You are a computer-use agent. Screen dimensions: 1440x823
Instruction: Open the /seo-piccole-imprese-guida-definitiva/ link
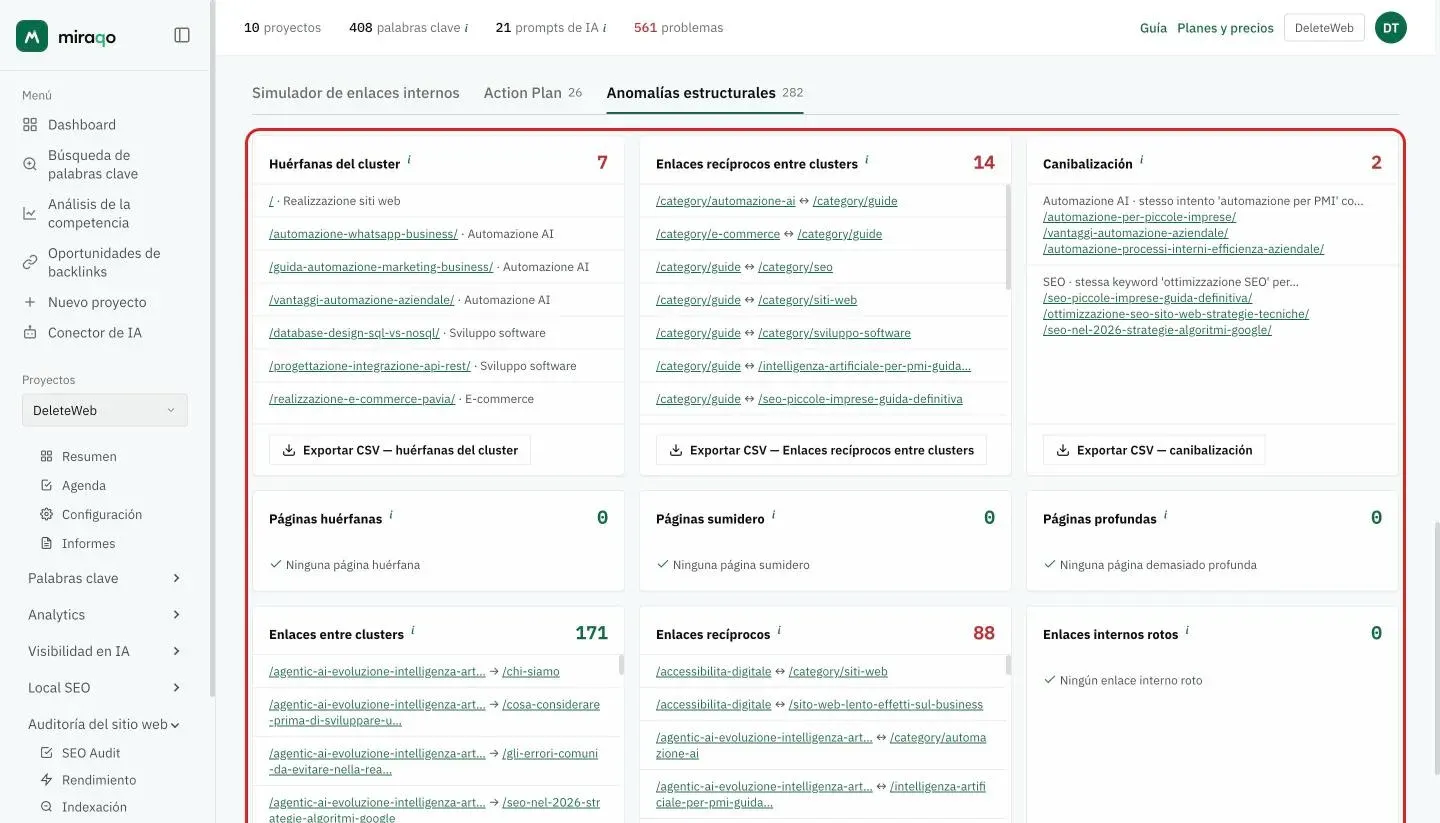point(1147,298)
